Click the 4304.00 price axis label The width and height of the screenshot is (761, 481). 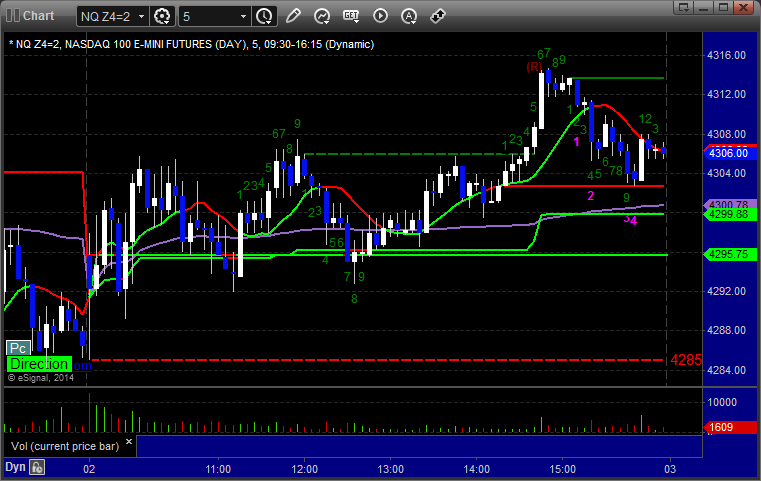[727, 173]
